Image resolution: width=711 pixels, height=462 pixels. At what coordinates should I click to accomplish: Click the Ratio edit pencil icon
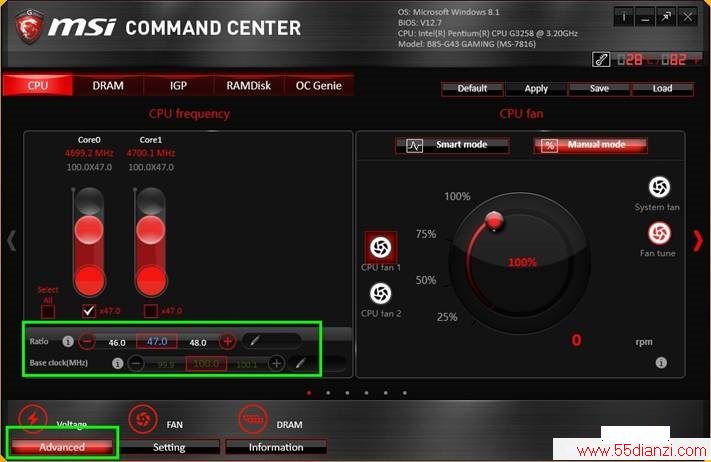(255, 340)
